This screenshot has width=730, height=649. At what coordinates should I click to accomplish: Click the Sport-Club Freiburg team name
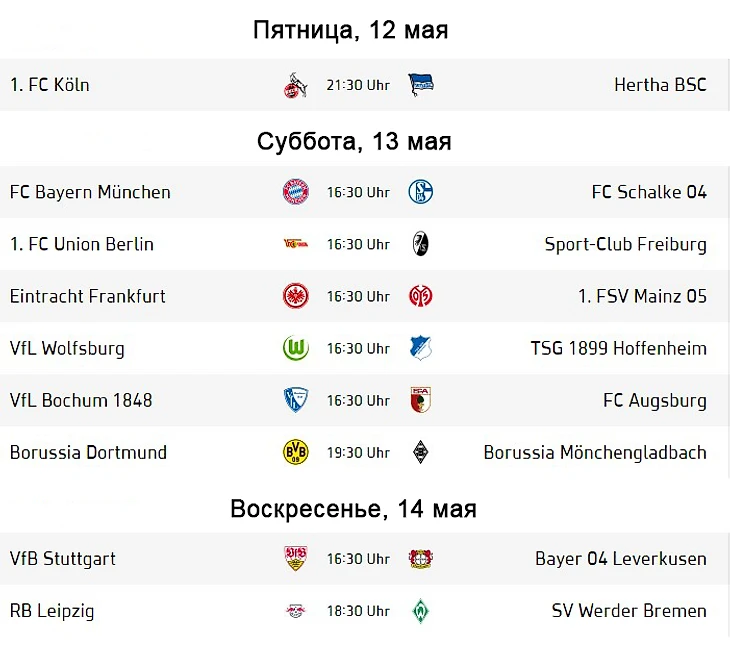pos(626,244)
